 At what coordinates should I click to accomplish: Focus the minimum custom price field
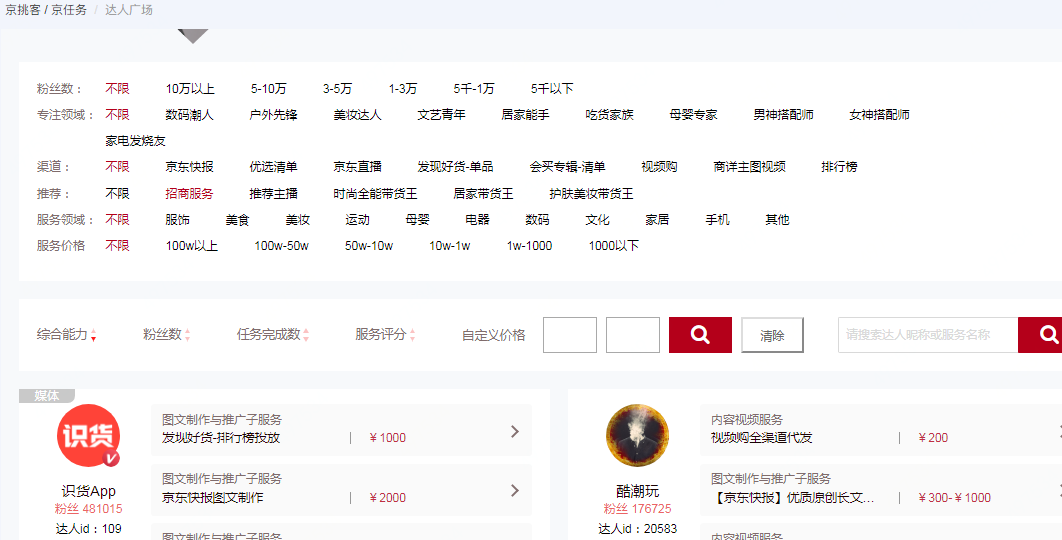coord(570,335)
